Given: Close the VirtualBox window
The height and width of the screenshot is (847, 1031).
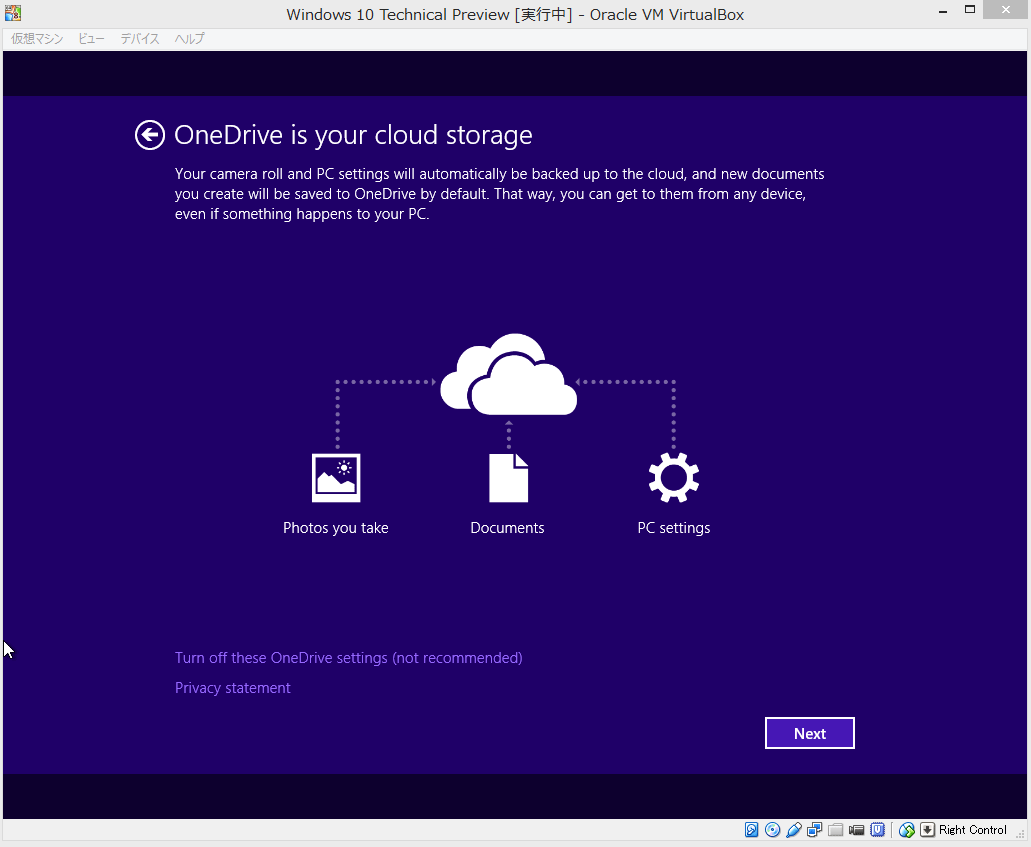Looking at the screenshot, I should coord(1006,9).
